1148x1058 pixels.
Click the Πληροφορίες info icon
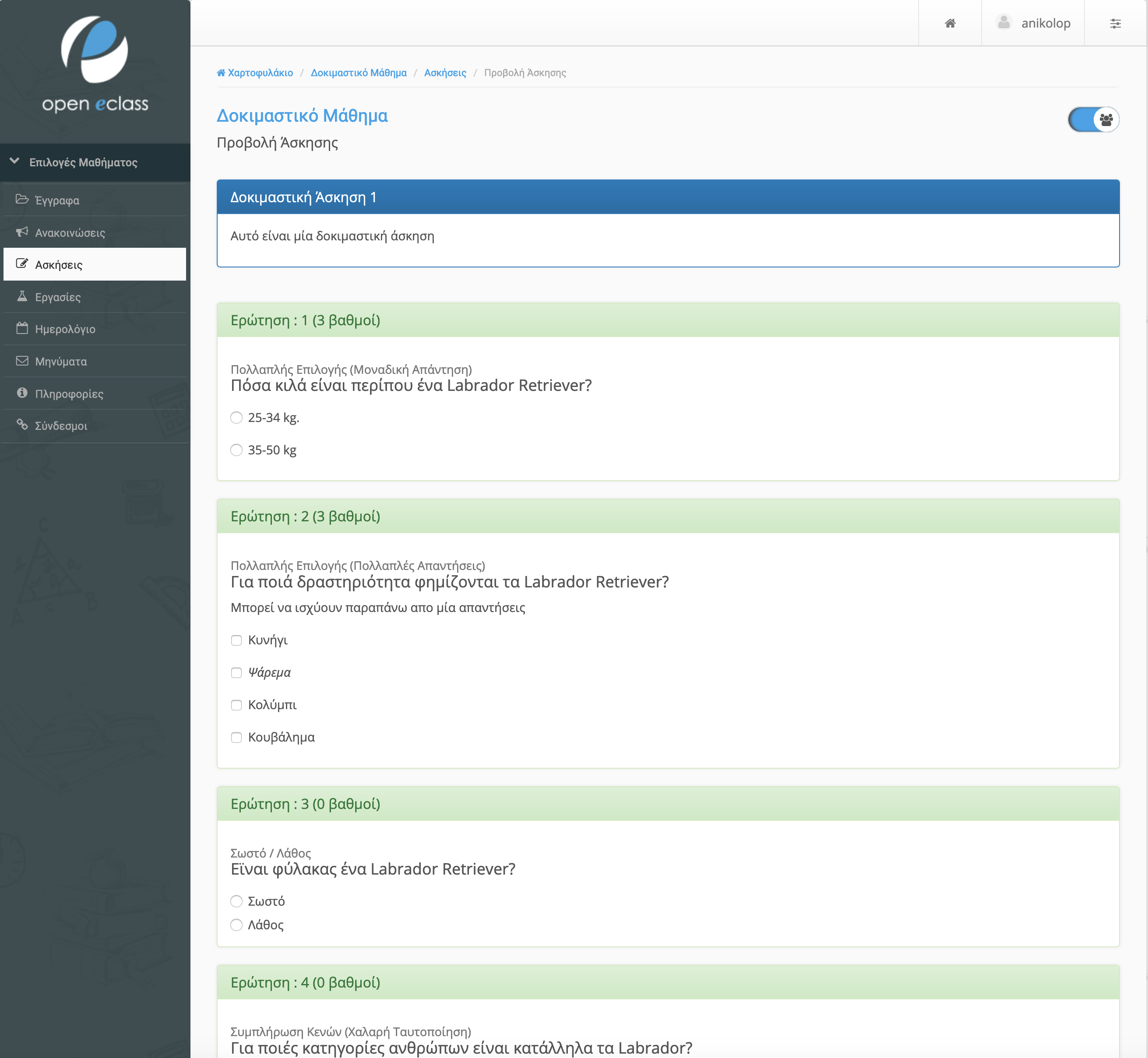coord(22,393)
